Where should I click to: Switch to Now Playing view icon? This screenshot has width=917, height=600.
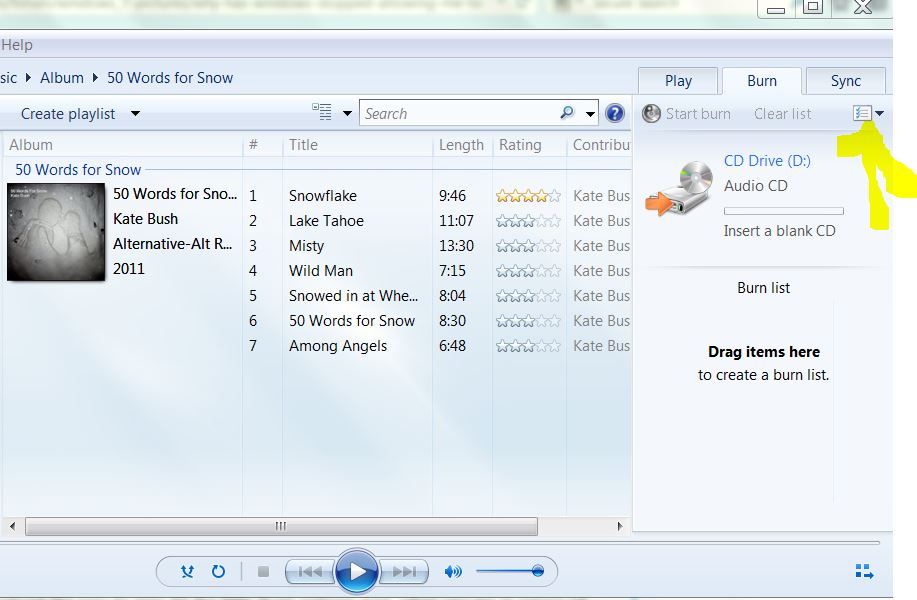tap(864, 571)
